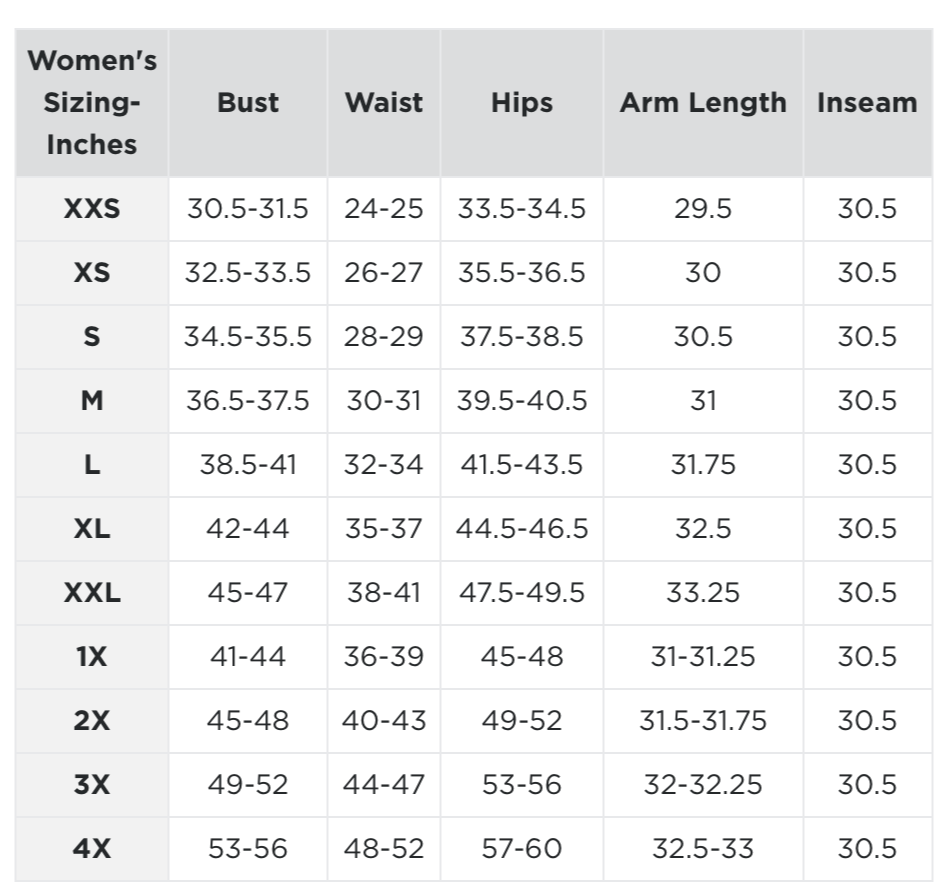948x894 pixels.
Task: Select bust value 30.5-31.5 for XXS
Action: coord(248,209)
